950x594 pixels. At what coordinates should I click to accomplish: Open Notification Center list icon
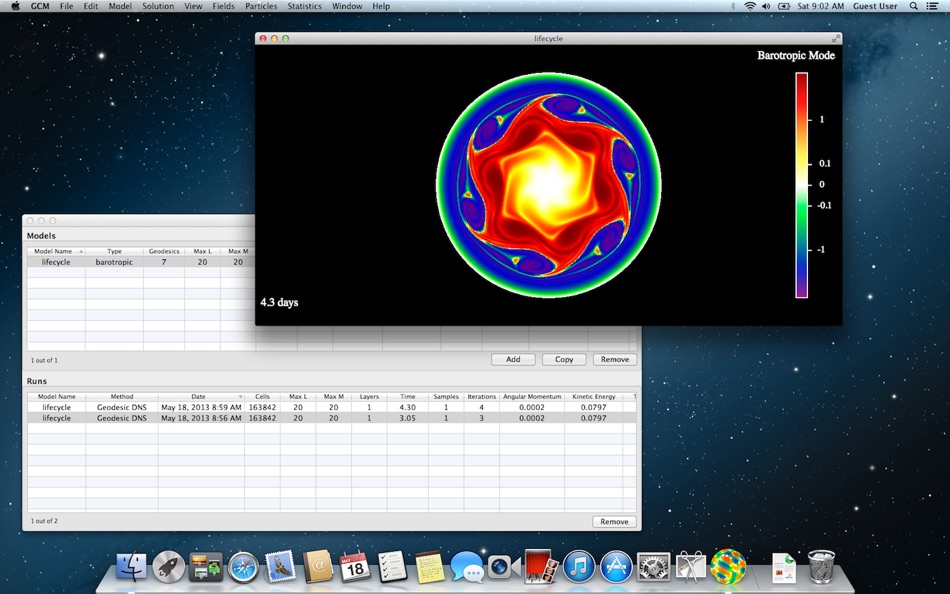click(933, 6)
